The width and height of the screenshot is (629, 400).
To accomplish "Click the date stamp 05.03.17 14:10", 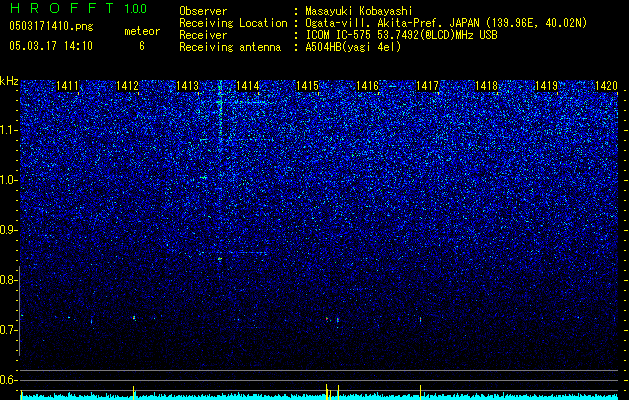I will 51,45.
